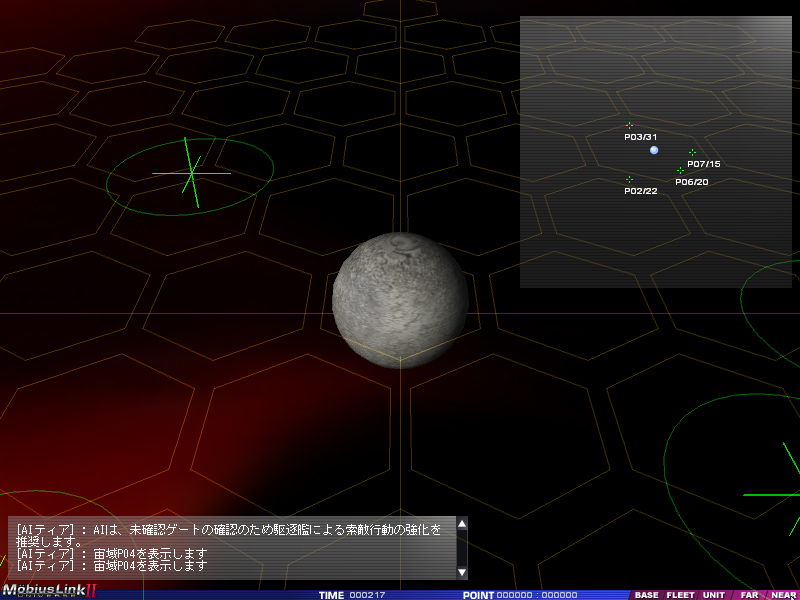This screenshot has height=600, width=800.
Task: Click the TIME 000217 readout
Action: tap(352, 595)
